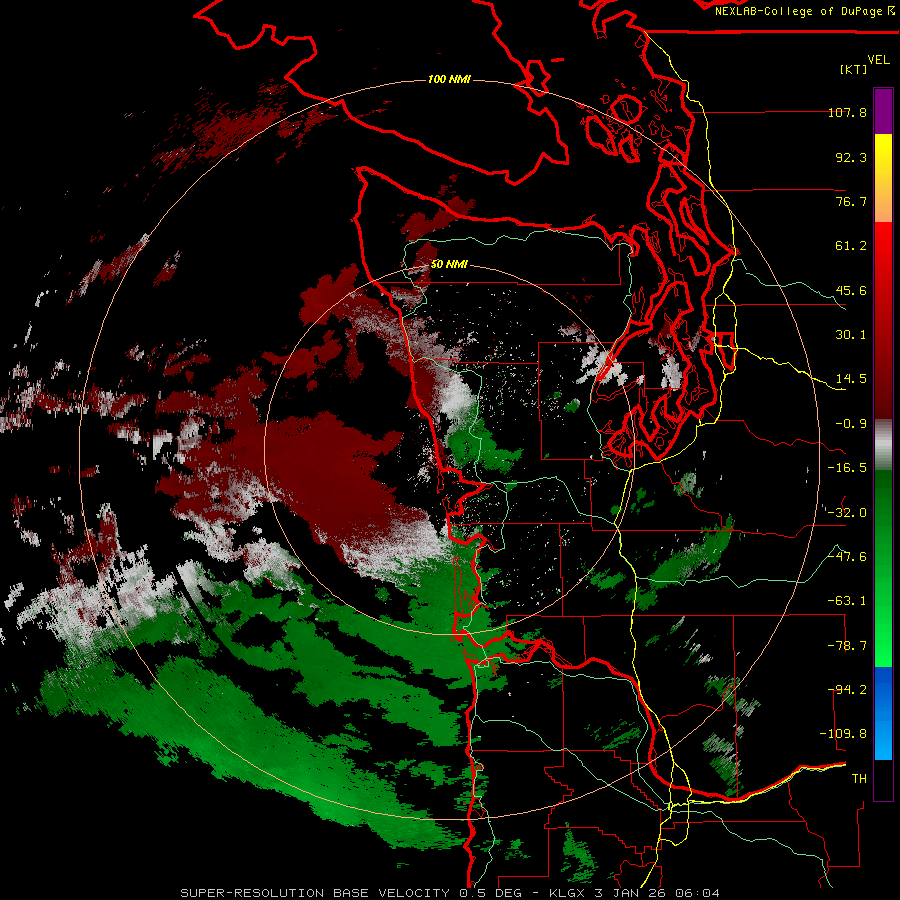Click the -16.5 value on velocity scale
The height and width of the screenshot is (900, 900).
tap(847, 468)
